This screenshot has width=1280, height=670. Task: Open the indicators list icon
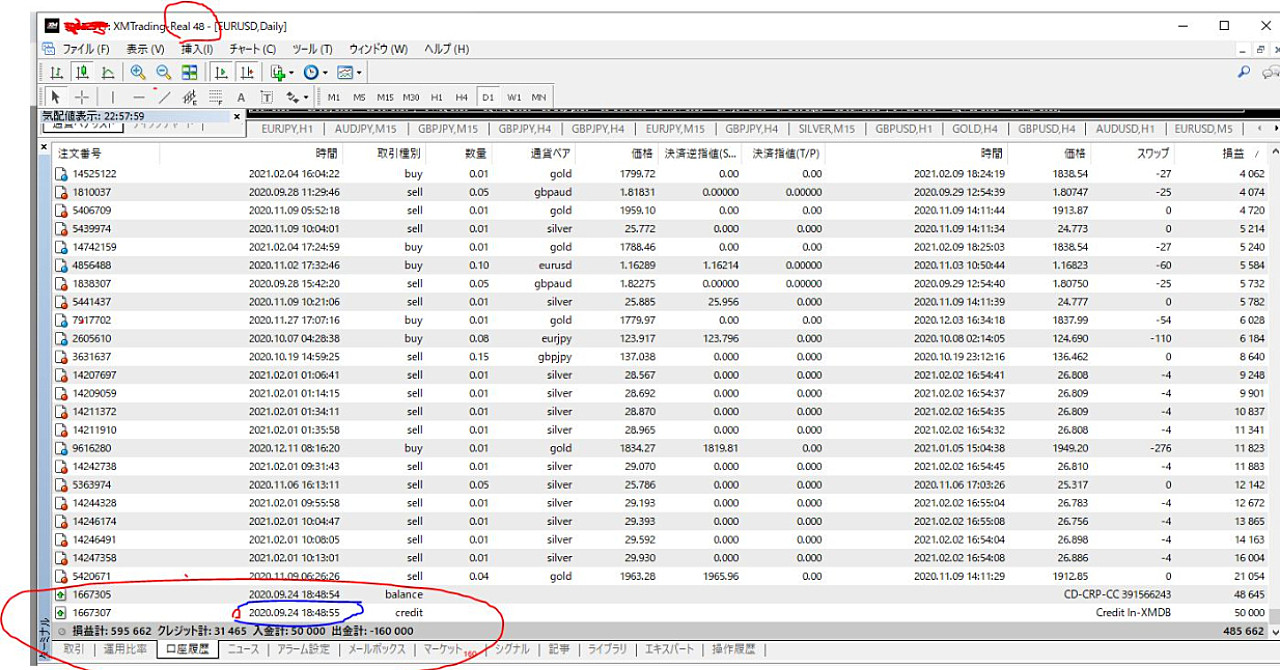[x=278, y=72]
